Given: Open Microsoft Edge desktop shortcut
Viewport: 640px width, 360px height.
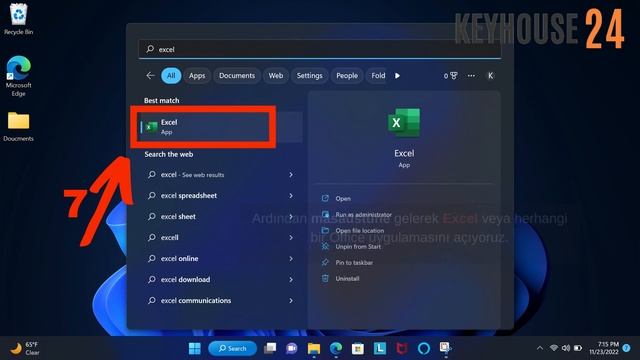Looking at the screenshot, I should click(18, 76).
